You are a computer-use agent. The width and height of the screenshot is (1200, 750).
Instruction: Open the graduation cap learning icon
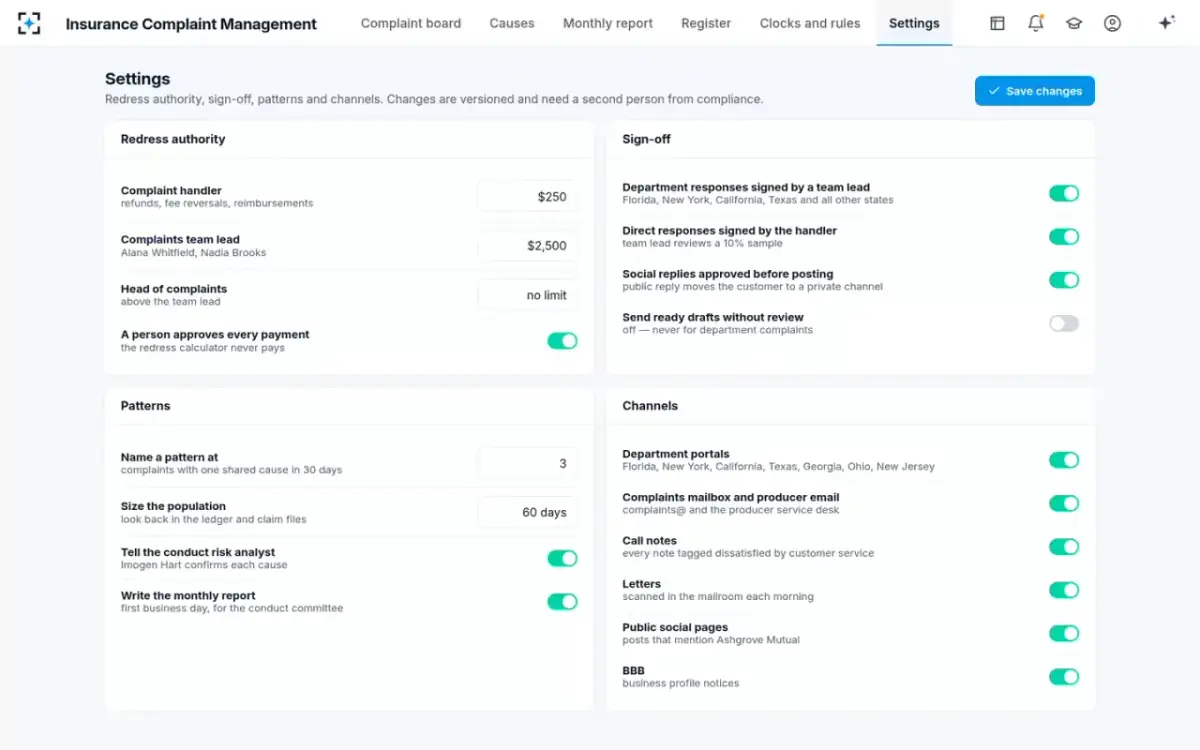[1074, 23]
